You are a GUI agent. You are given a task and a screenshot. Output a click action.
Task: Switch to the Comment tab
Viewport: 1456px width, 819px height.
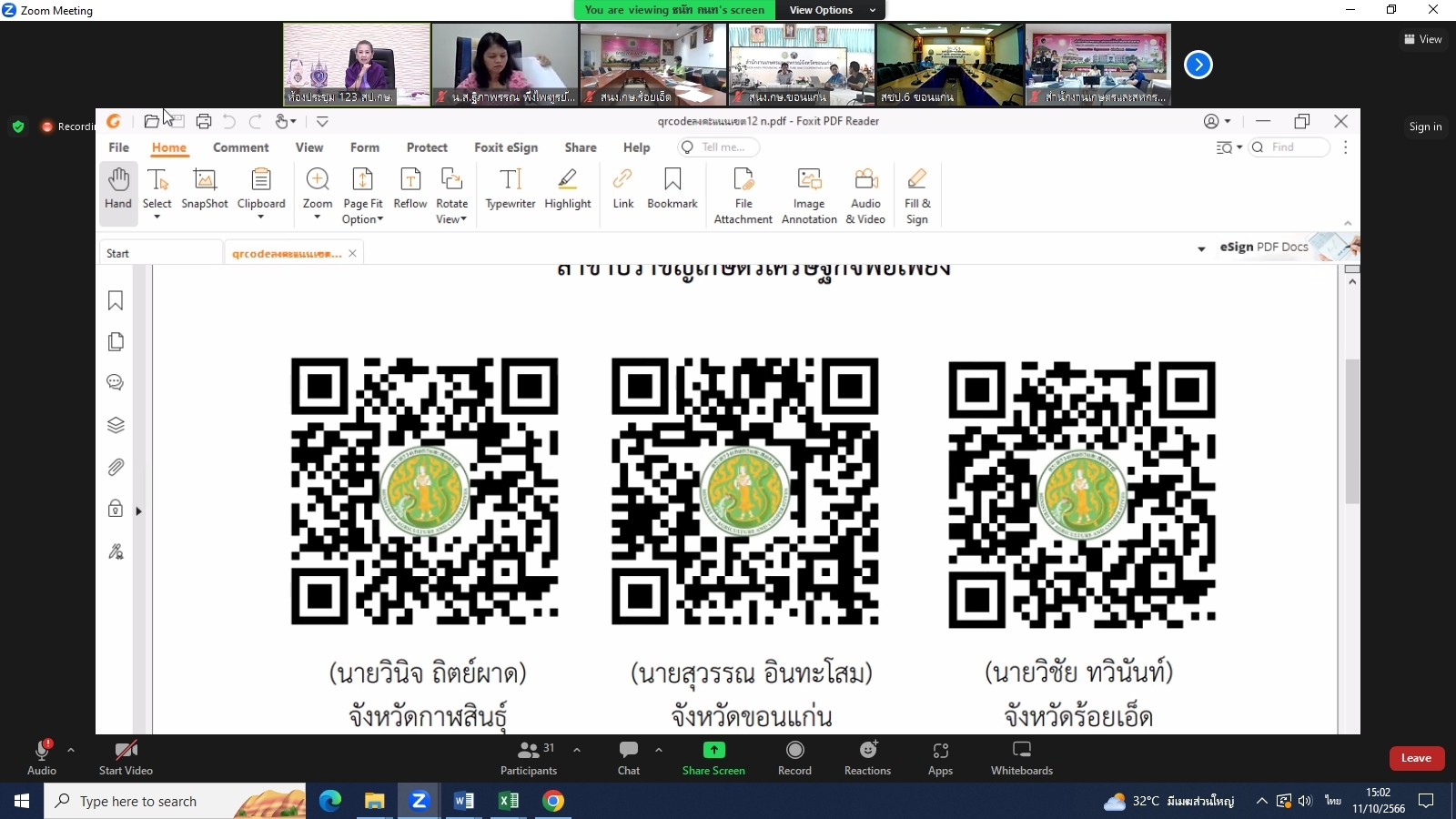tap(241, 147)
